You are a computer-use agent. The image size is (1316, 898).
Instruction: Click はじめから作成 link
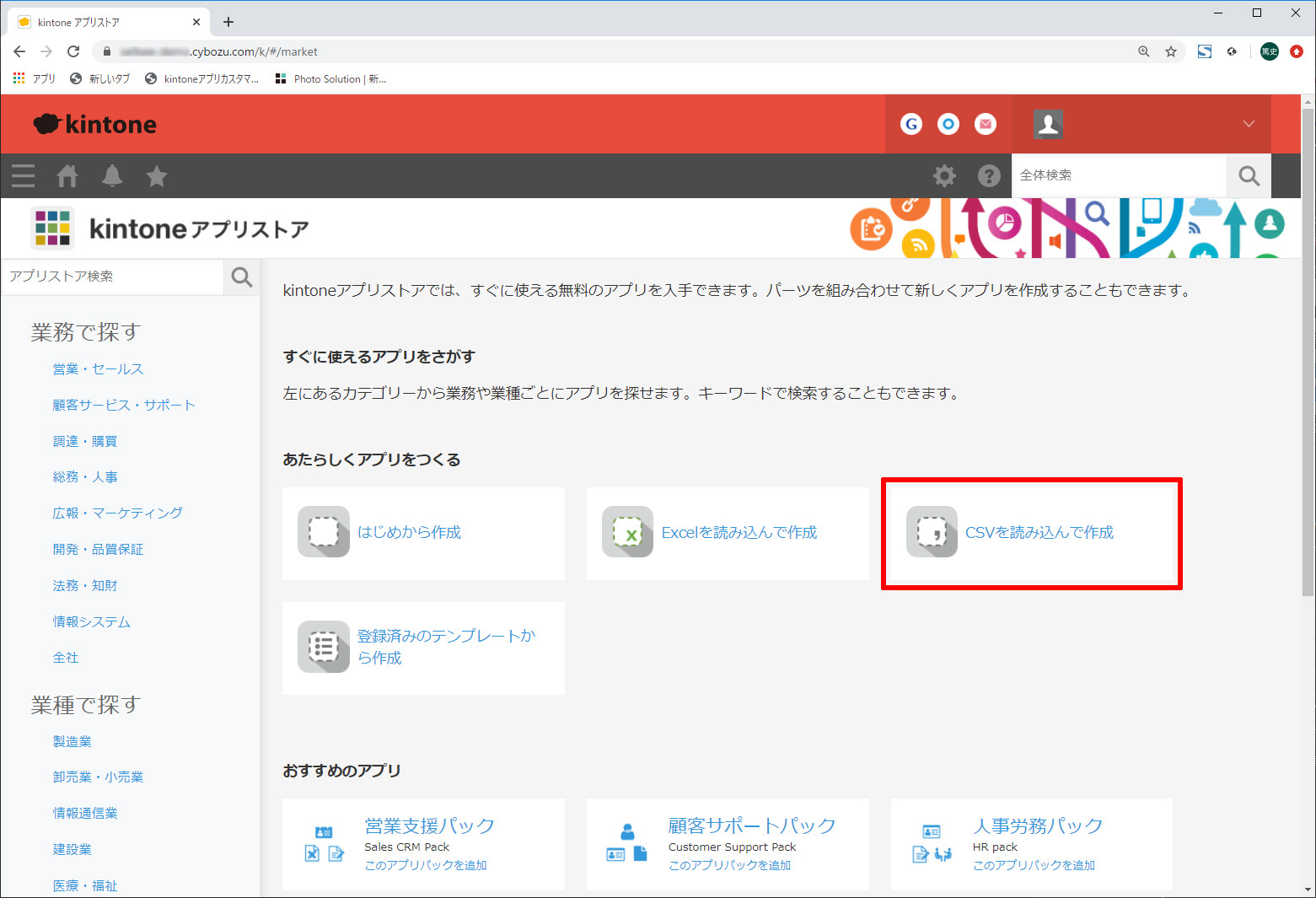pyautogui.click(x=409, y=532)
